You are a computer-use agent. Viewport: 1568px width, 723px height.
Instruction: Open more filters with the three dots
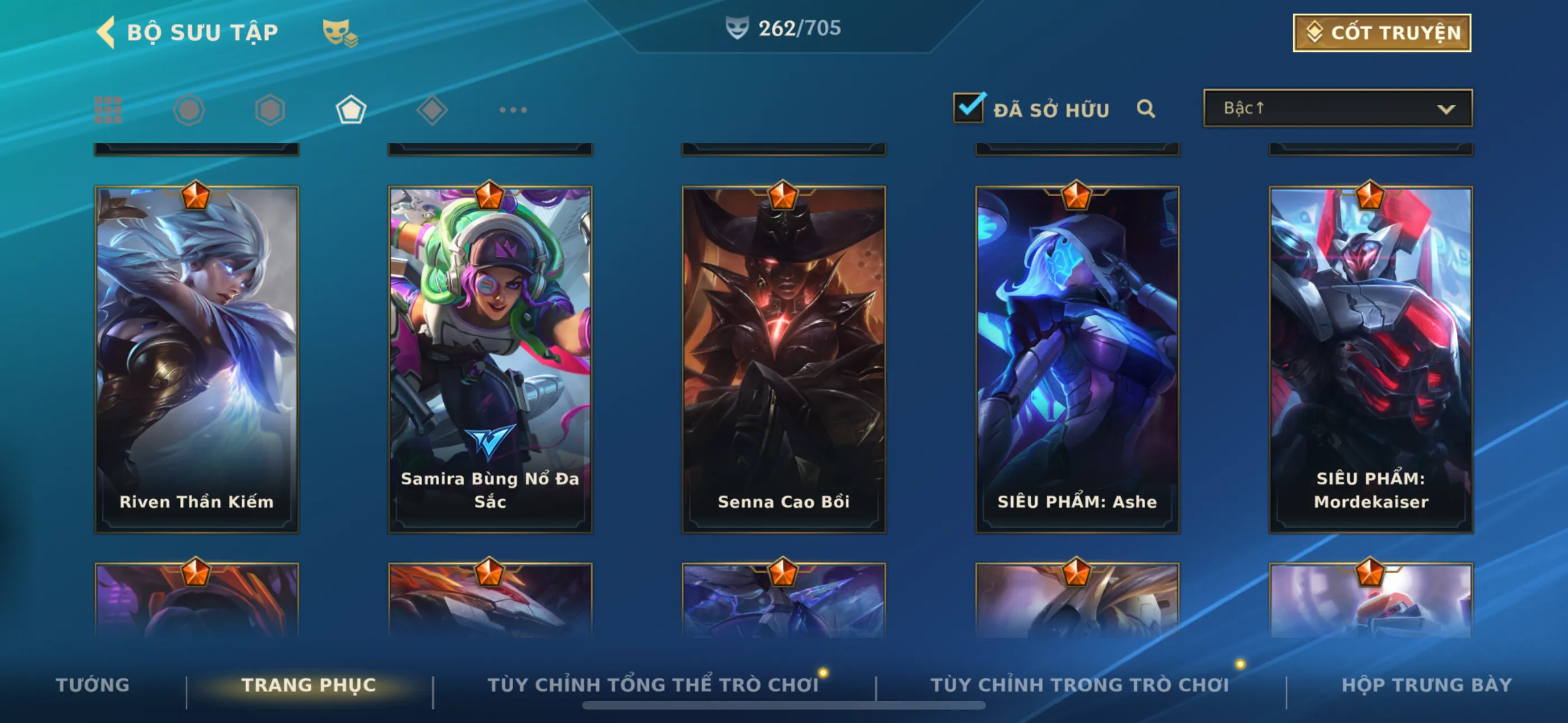pos(513,110)
